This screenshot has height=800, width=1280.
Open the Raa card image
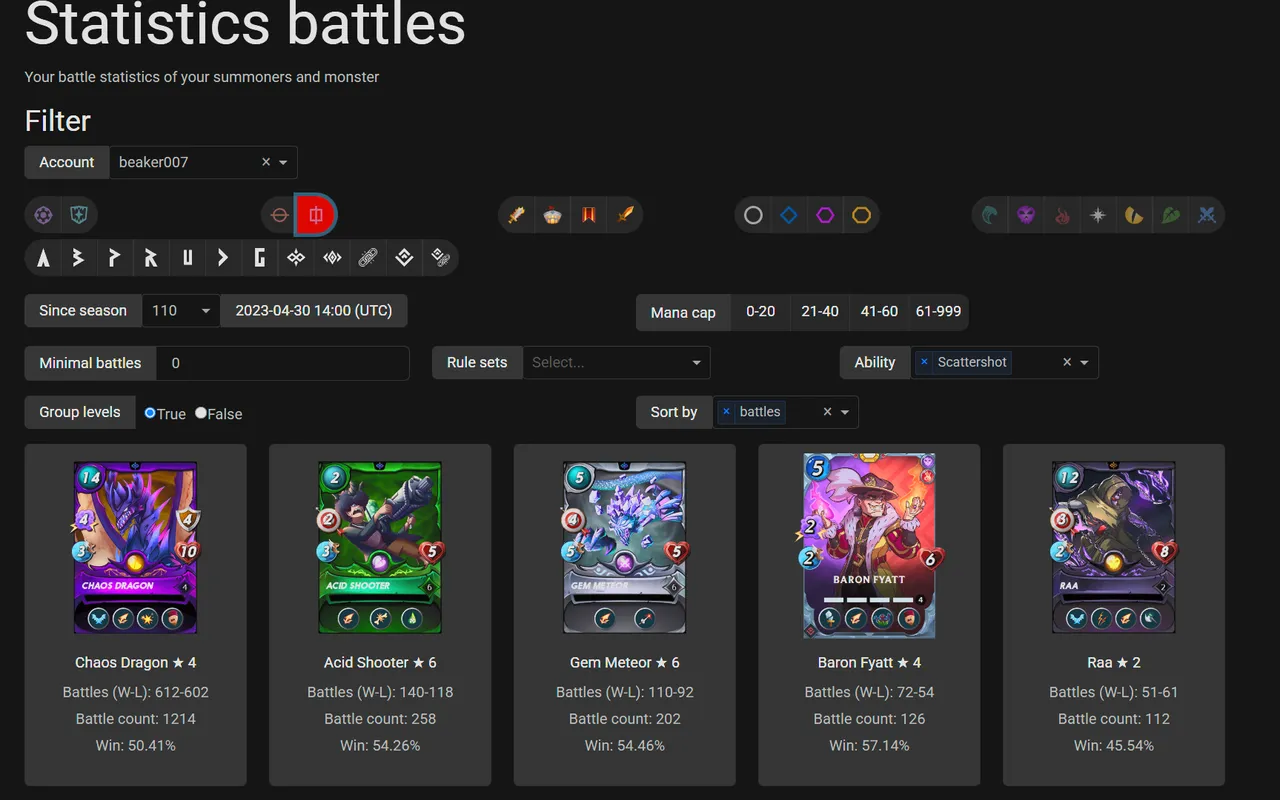(1114, 547)
